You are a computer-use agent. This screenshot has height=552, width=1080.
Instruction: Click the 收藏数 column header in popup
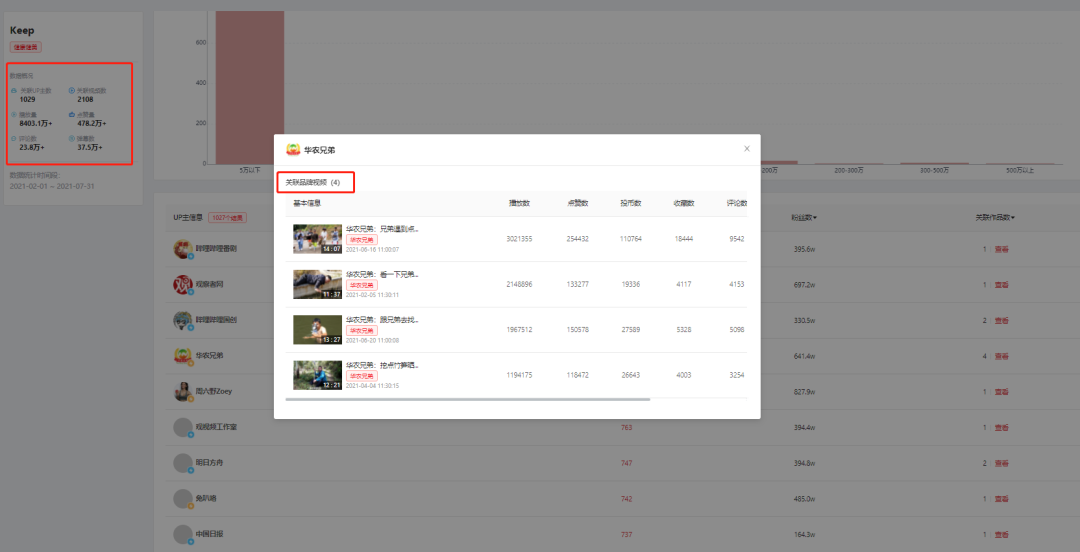point(684,203)
